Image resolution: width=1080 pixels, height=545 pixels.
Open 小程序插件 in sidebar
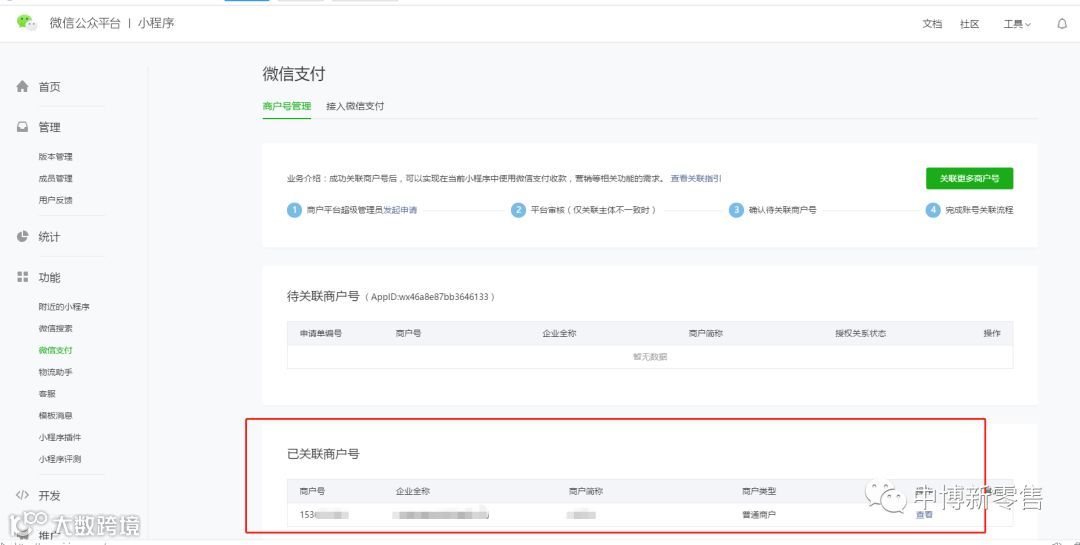(60, 438)
